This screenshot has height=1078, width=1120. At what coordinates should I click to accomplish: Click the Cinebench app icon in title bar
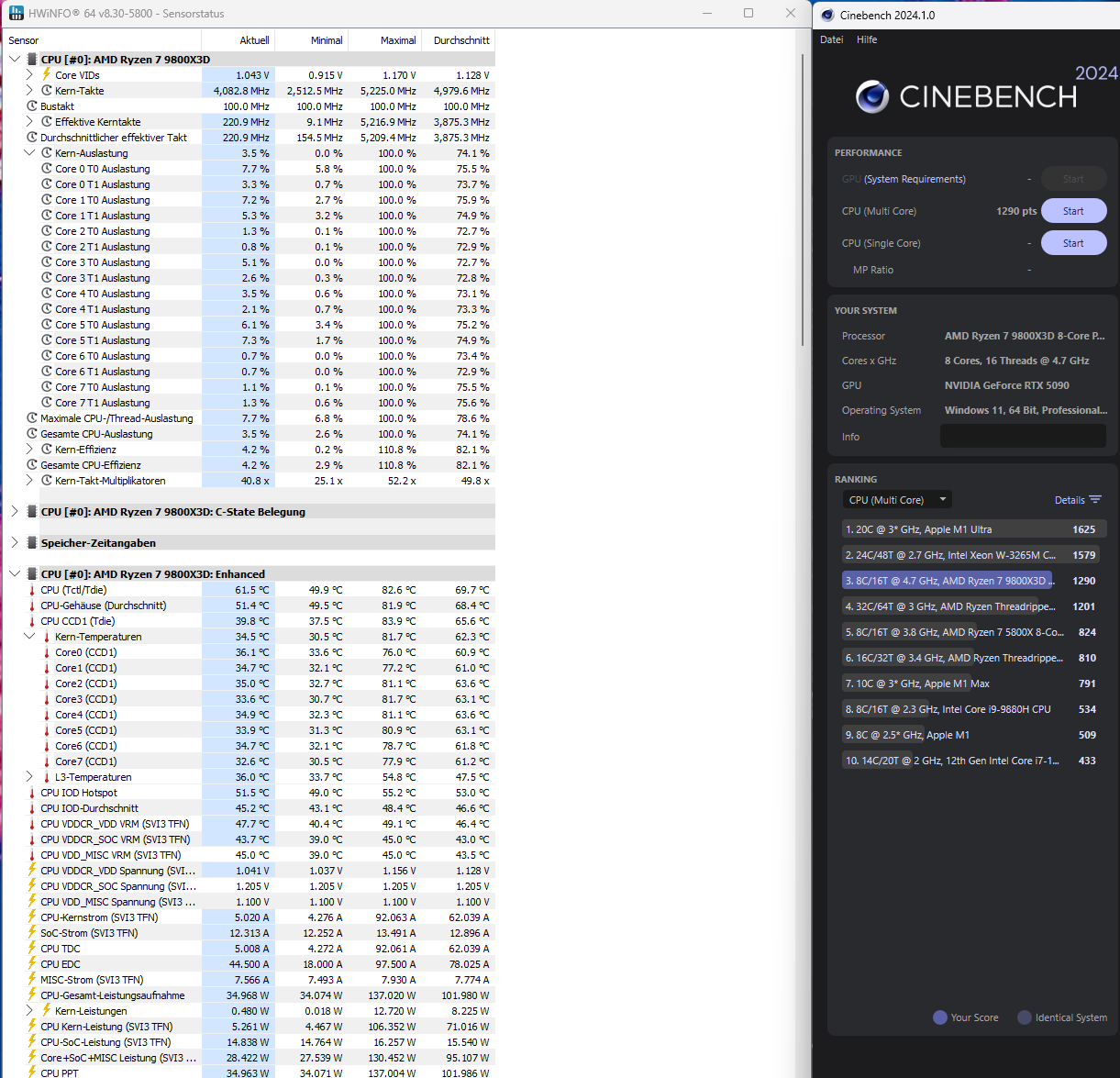point(827,15)
